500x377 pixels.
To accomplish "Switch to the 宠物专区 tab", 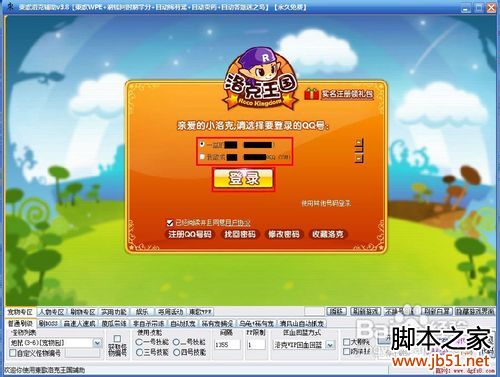I will coord(20,312).
